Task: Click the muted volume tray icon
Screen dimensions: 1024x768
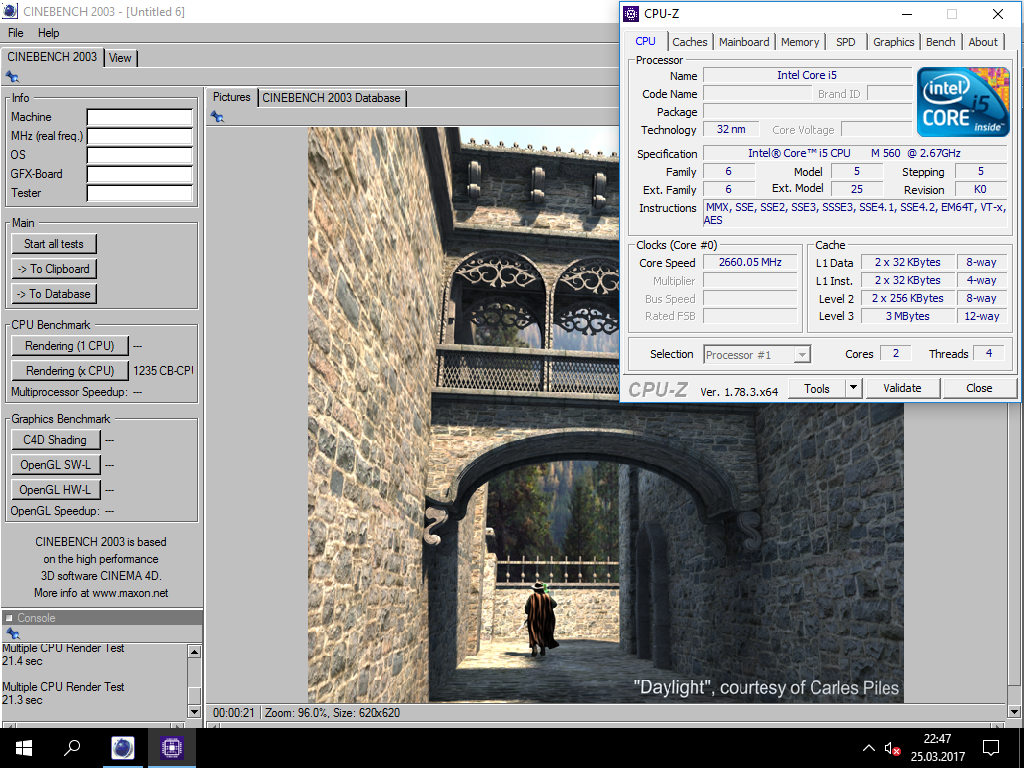Action: coord(892,748)
